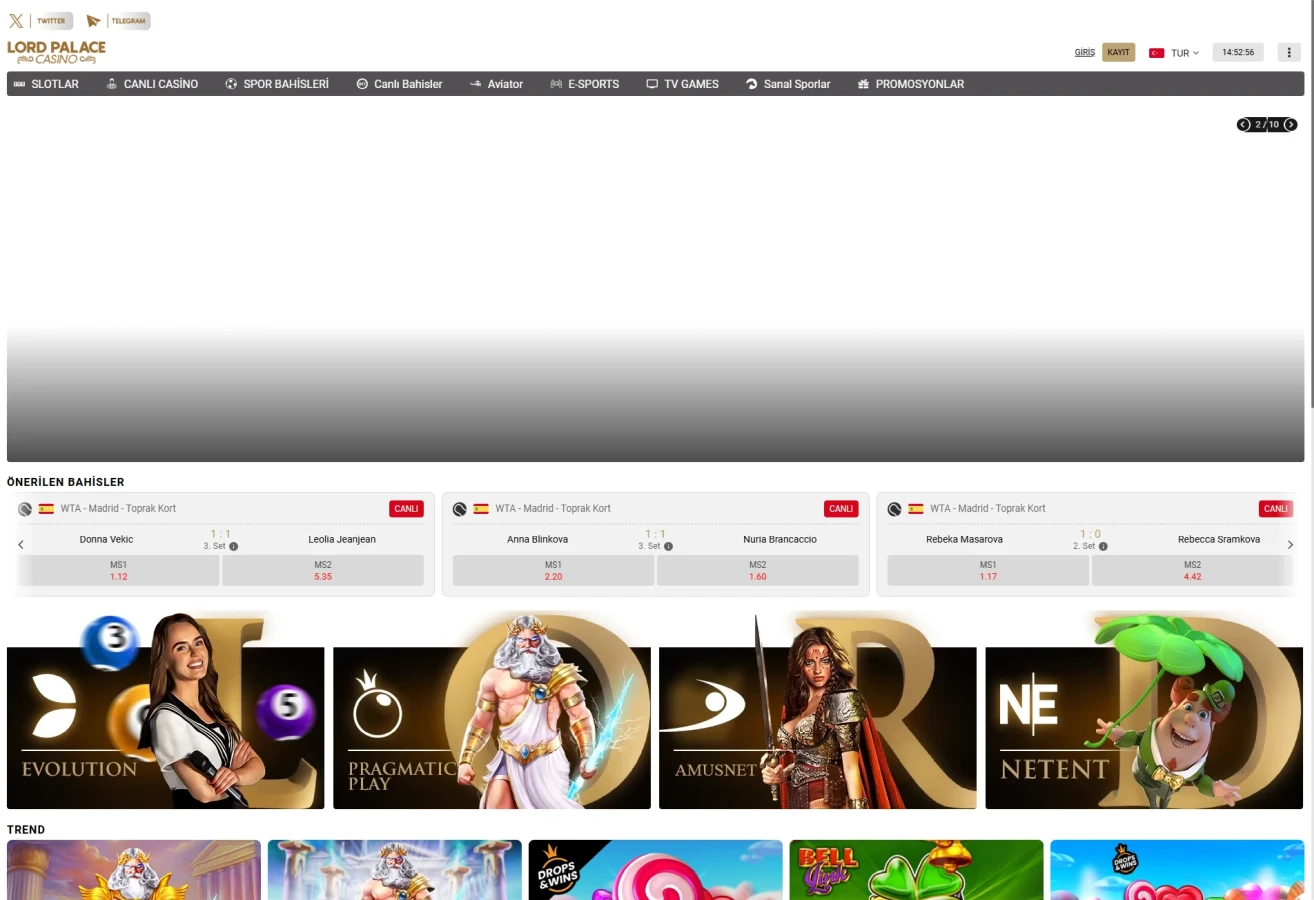
Task: Click the 14:52:56 clock display
Action: pyautogui.click(x=1238, y=52)
